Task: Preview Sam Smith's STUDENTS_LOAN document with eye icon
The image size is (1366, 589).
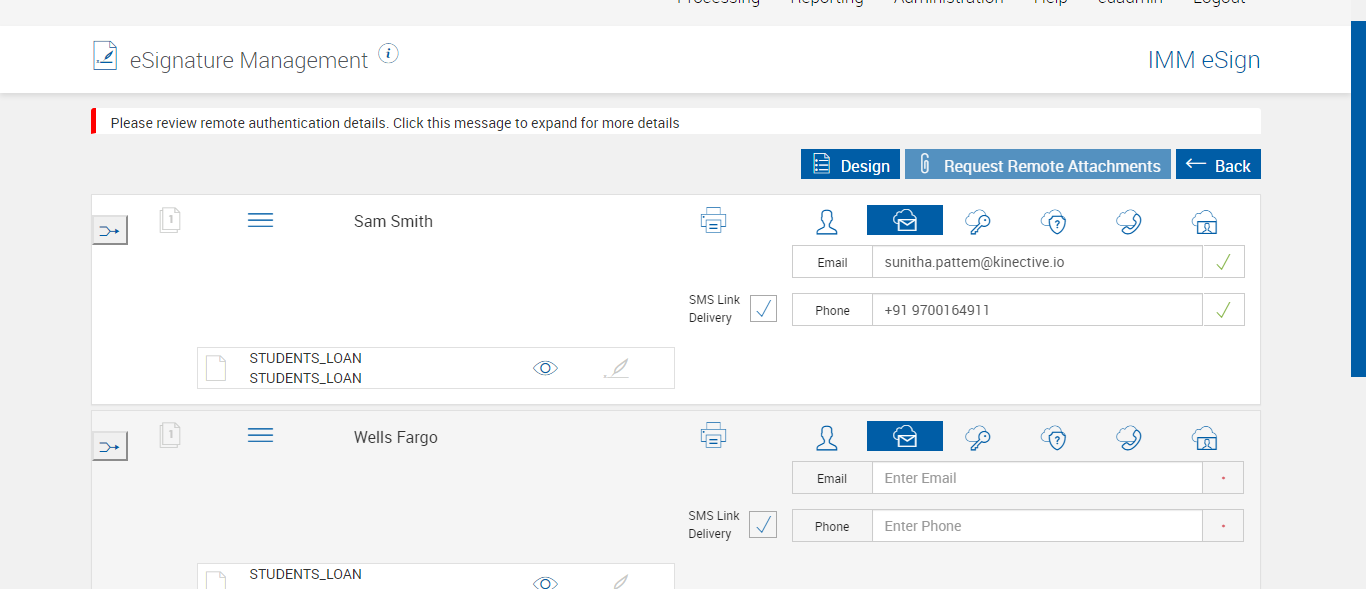Action: point(545,368)
